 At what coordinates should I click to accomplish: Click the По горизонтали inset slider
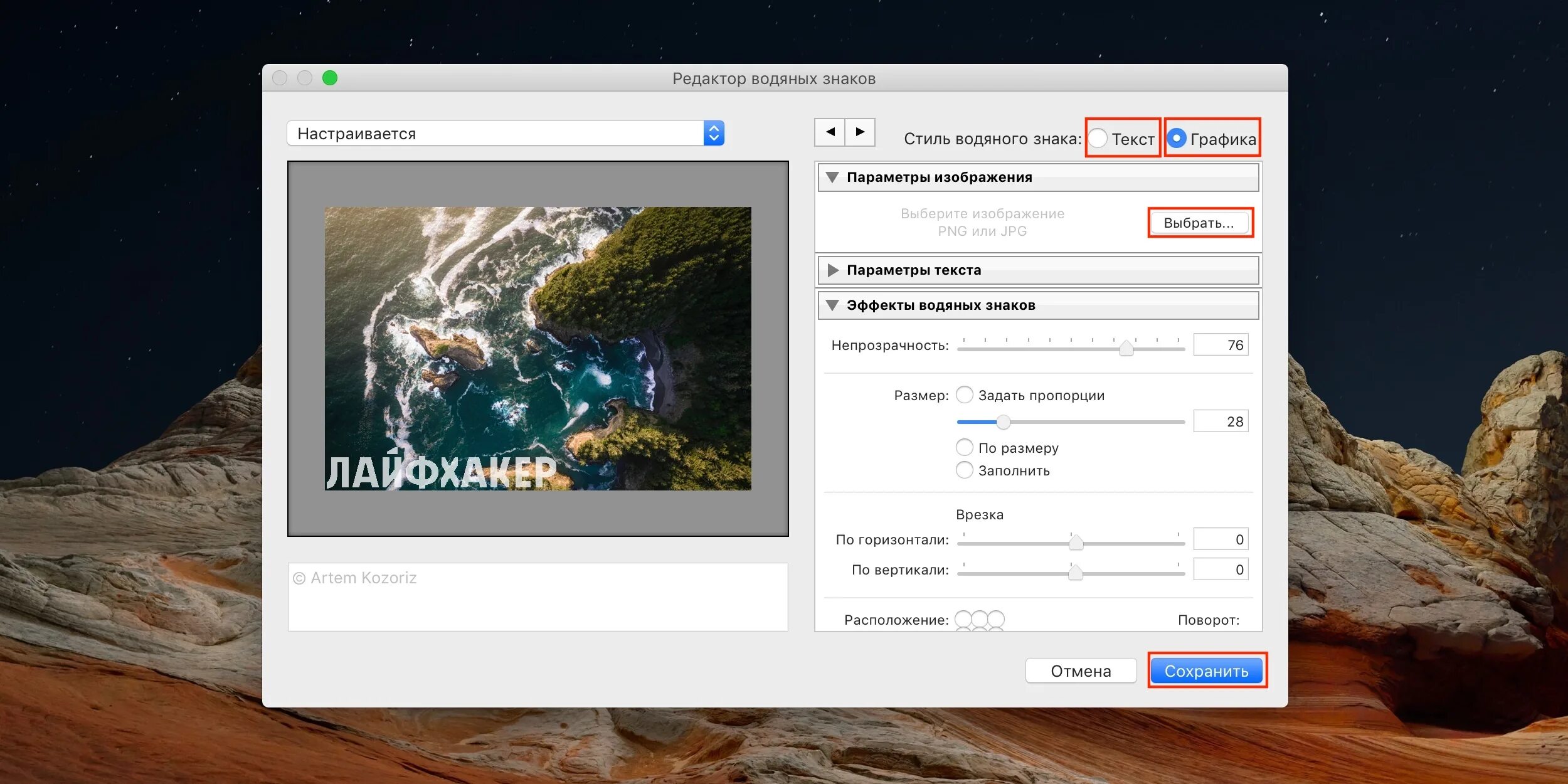pos(1071,542)
